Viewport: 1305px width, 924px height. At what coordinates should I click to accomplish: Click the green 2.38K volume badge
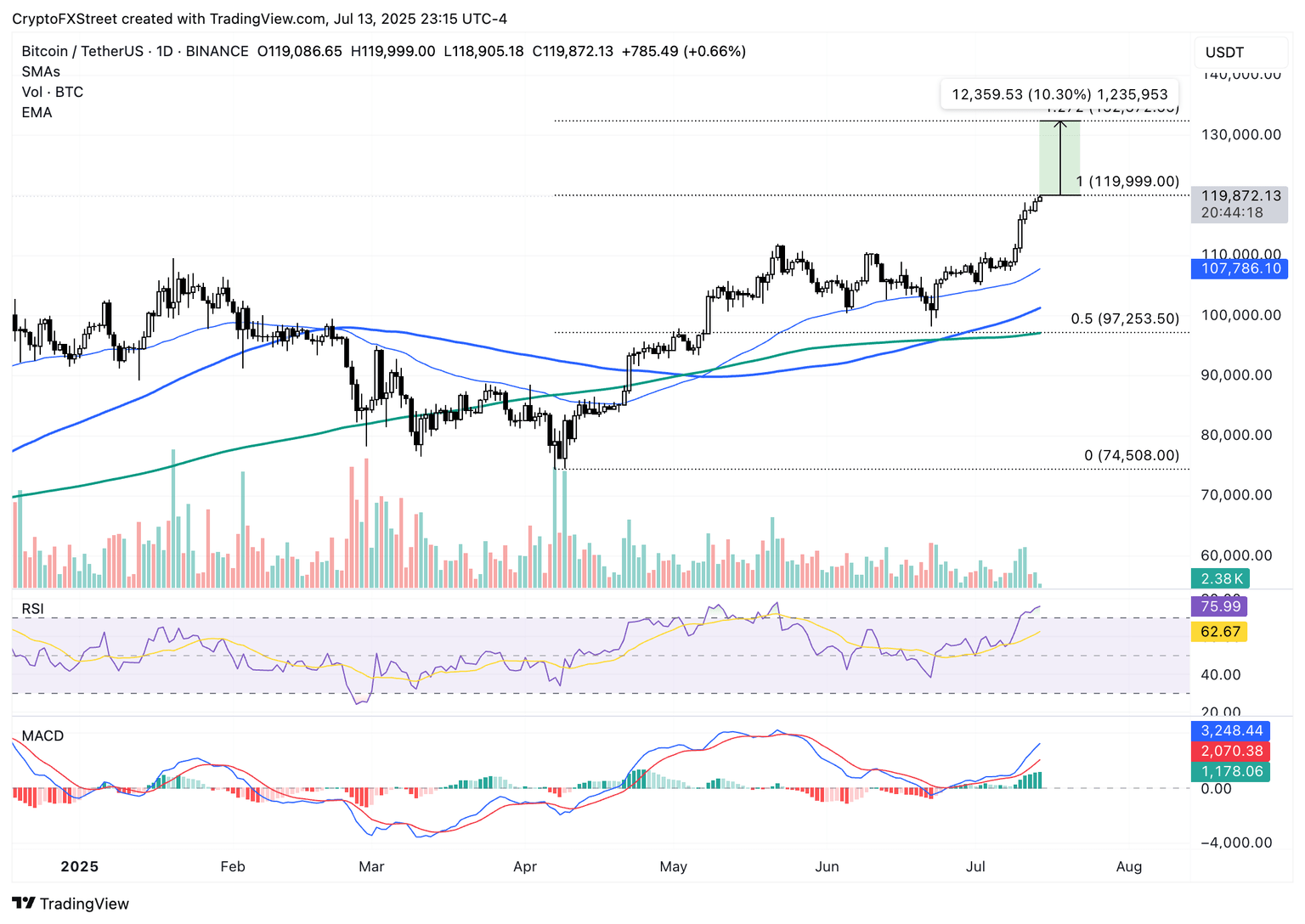coord(1221,578)
